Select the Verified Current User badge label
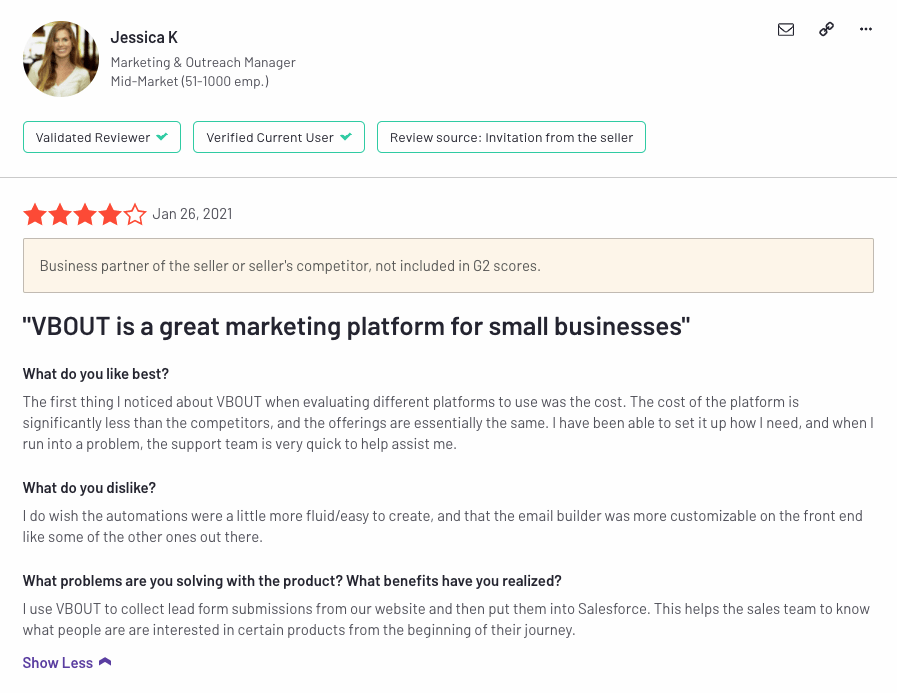897x693 pixels. 270,137
